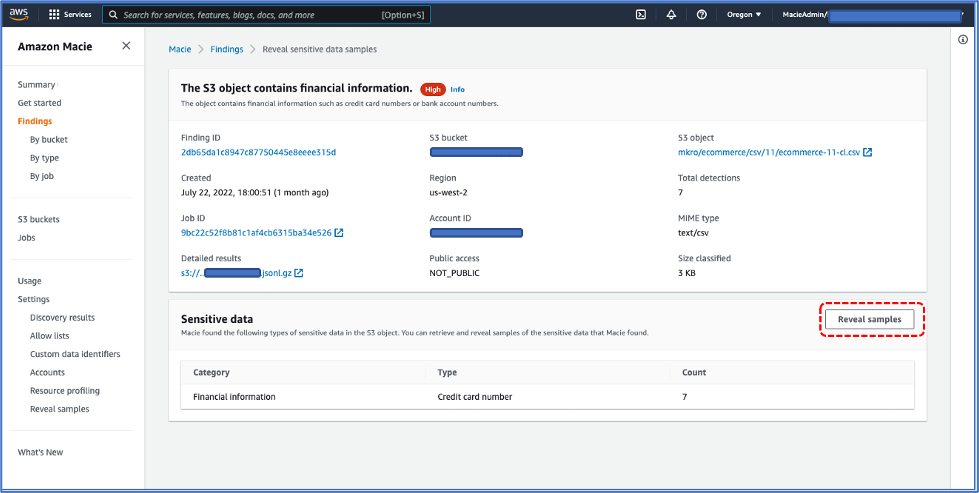The height and width of the screenshot is (493, 979).
Task: Click the Category column header
Action: (x=212, y=373)
